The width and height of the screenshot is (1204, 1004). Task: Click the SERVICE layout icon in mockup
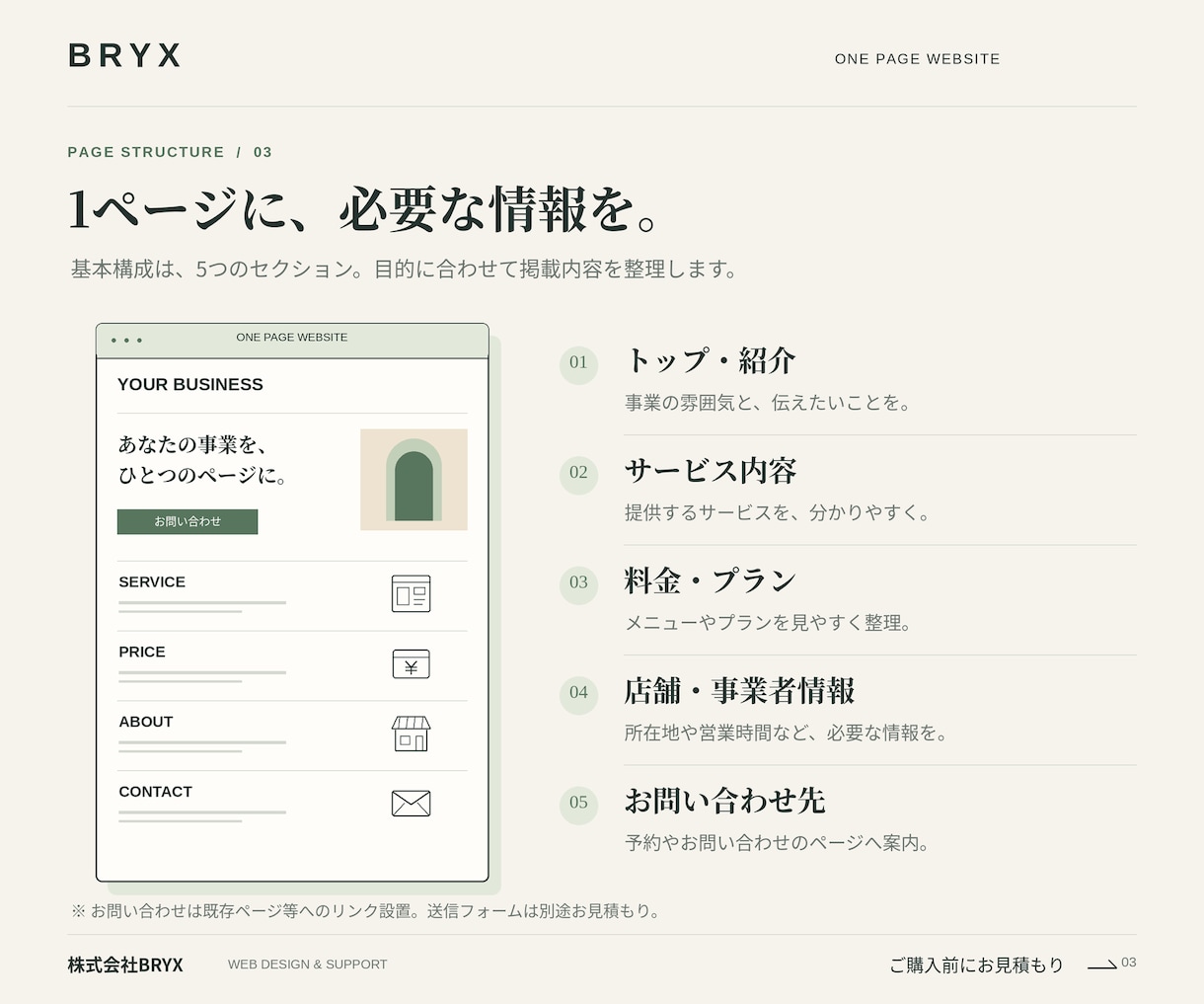coord(411,593)
